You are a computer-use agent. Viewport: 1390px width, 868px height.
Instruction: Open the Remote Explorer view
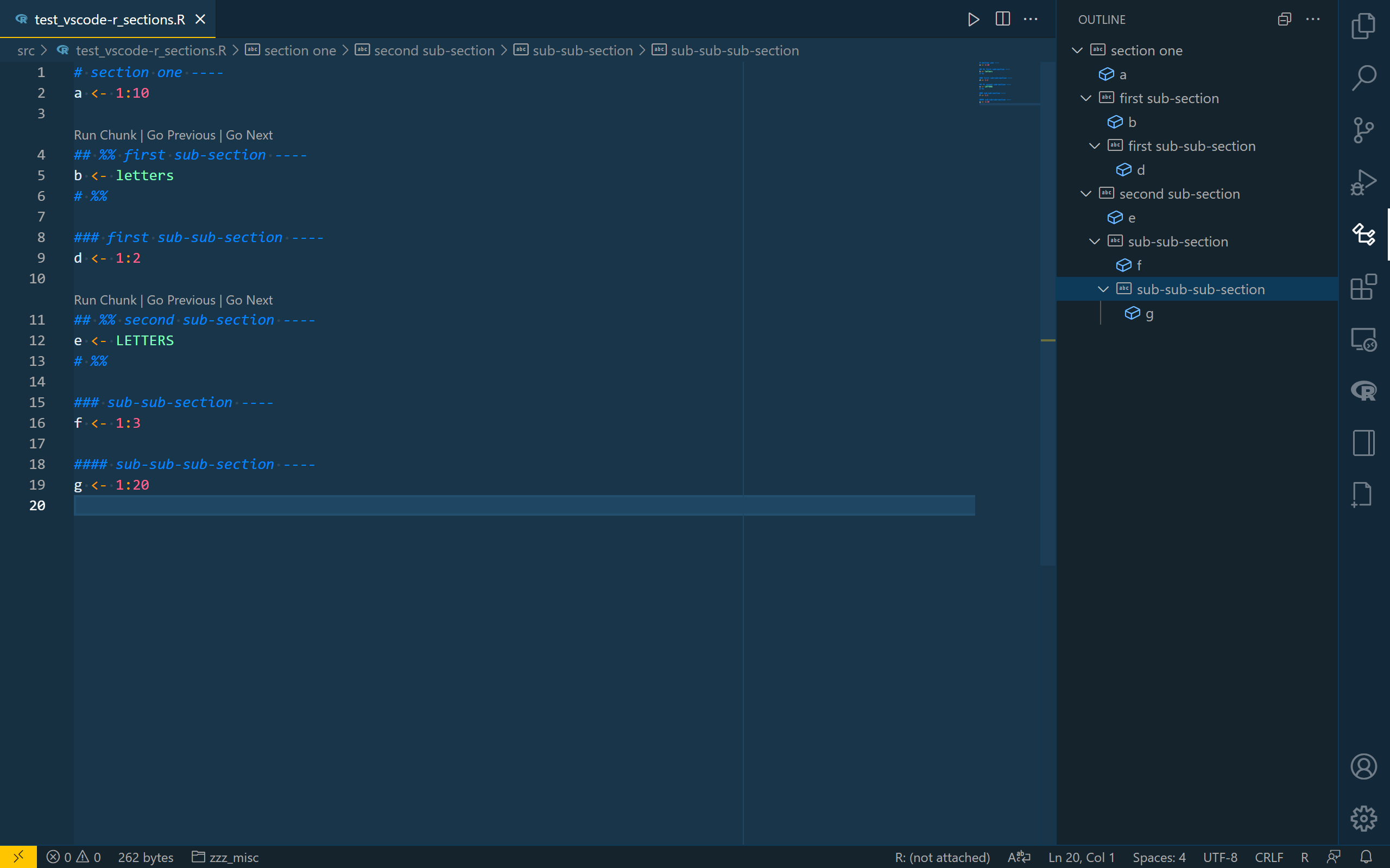pos(1363,339)
